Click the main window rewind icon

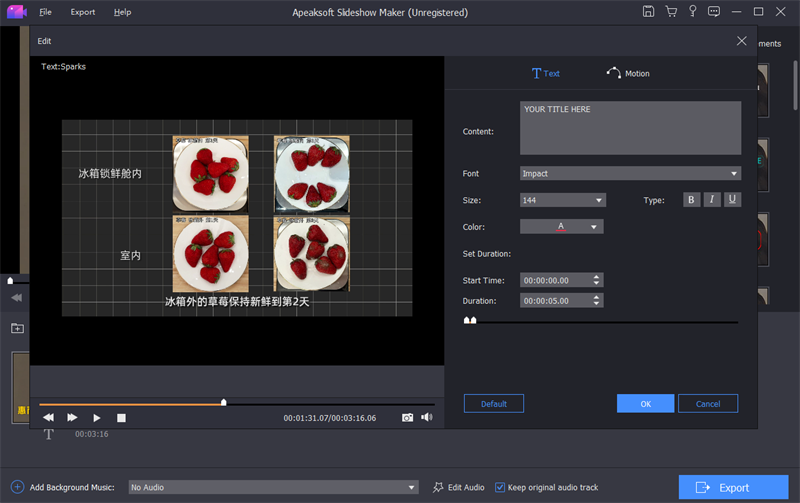pos(16,298)
